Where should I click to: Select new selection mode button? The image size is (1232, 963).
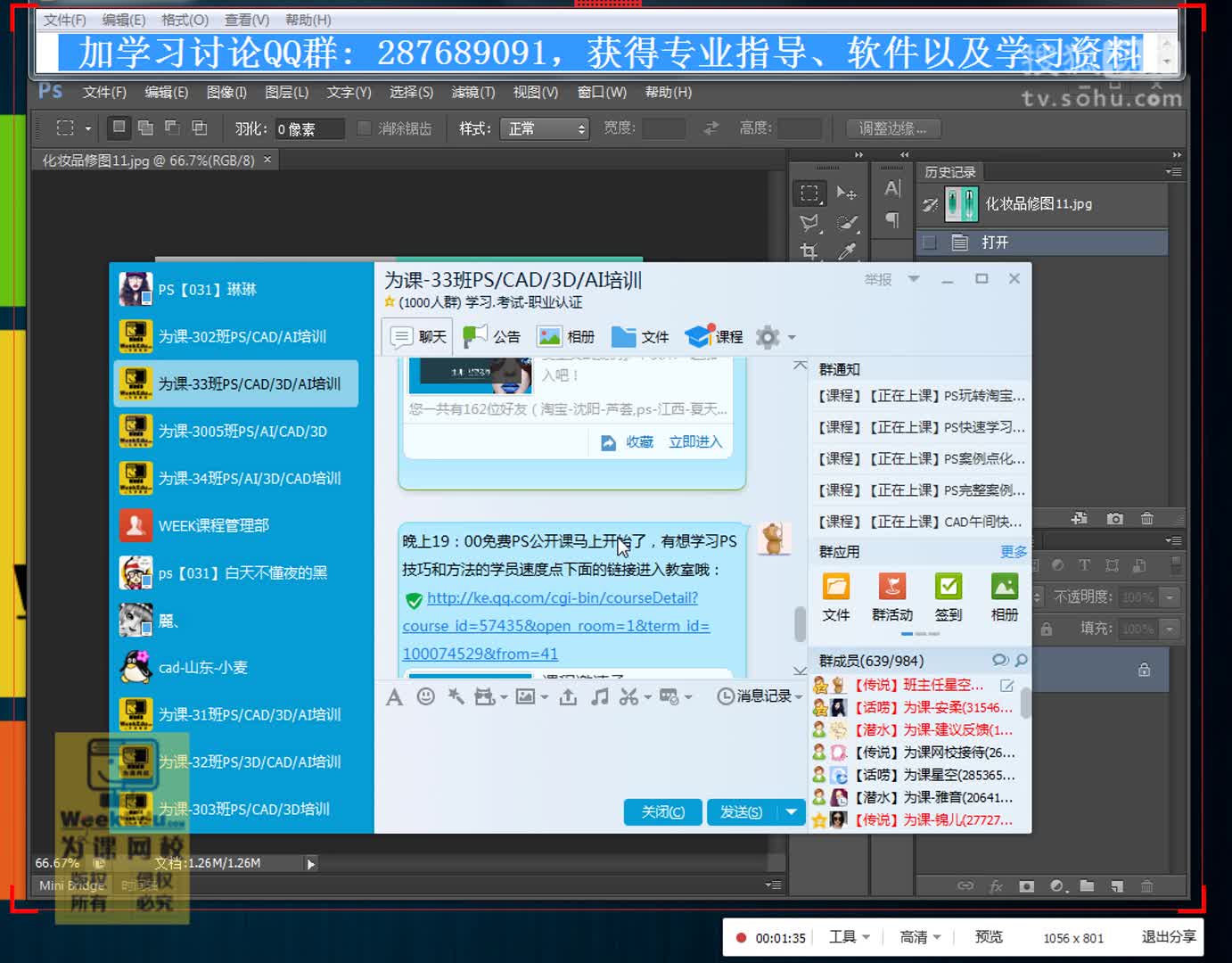[119, 128]
